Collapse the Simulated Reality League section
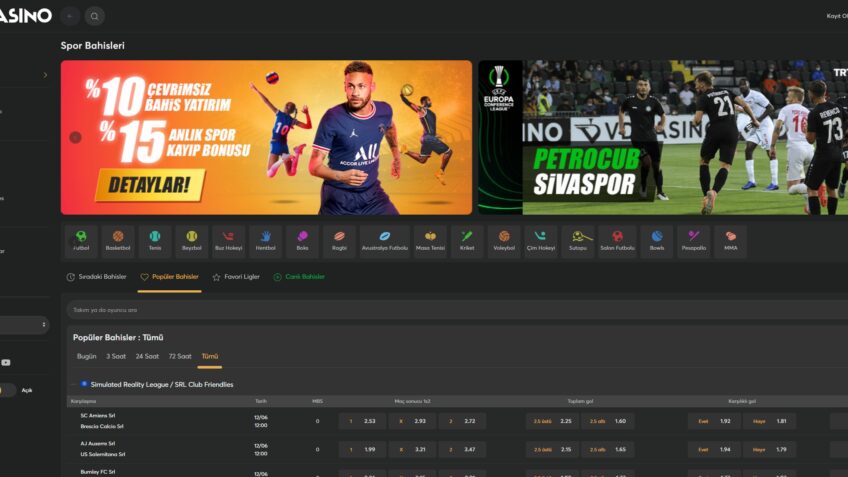The width and height of the screenshot is (848, 477). [84, 384]
